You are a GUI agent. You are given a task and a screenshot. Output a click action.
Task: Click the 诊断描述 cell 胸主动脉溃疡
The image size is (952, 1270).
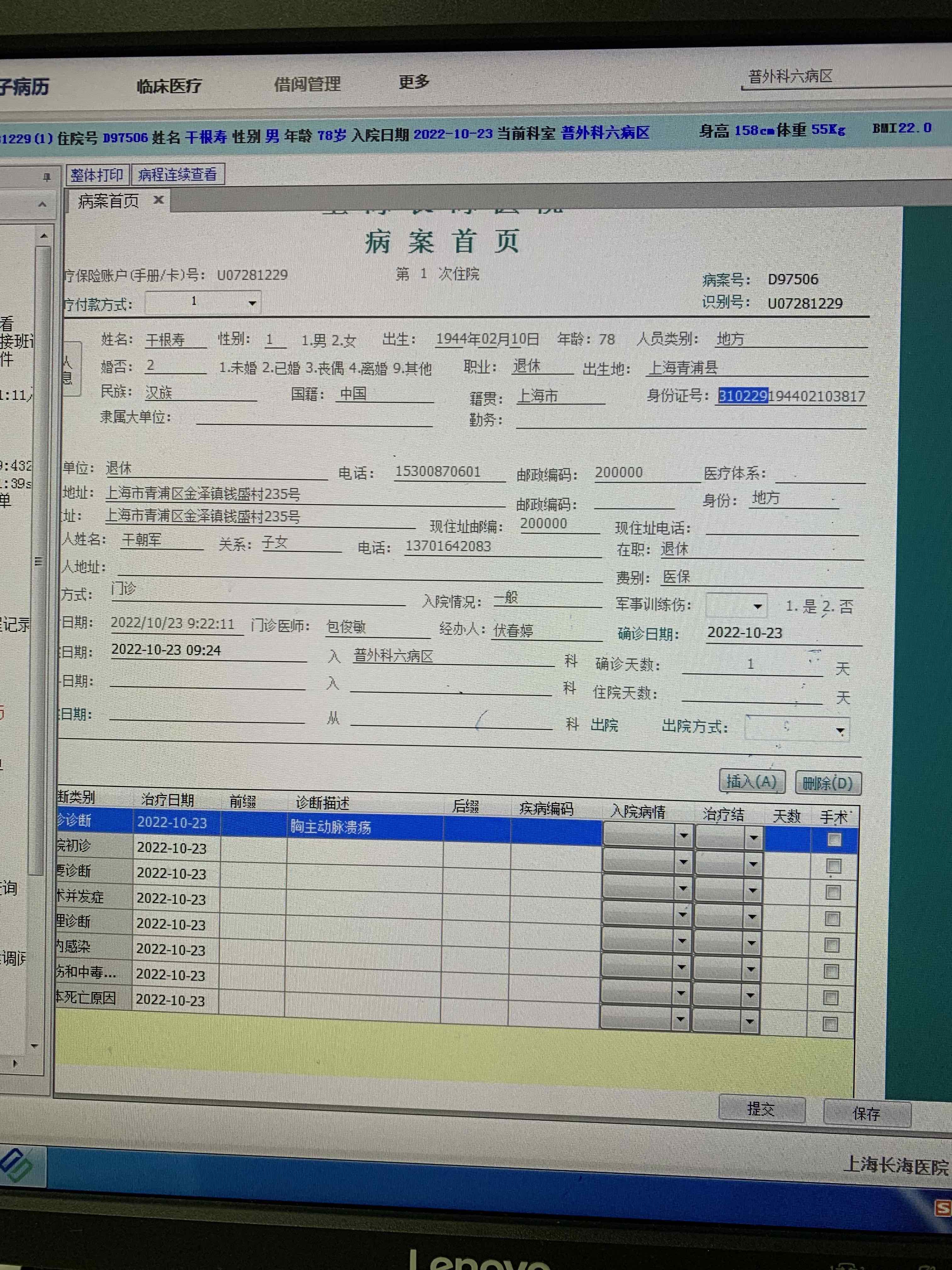[x=365, y=827]
